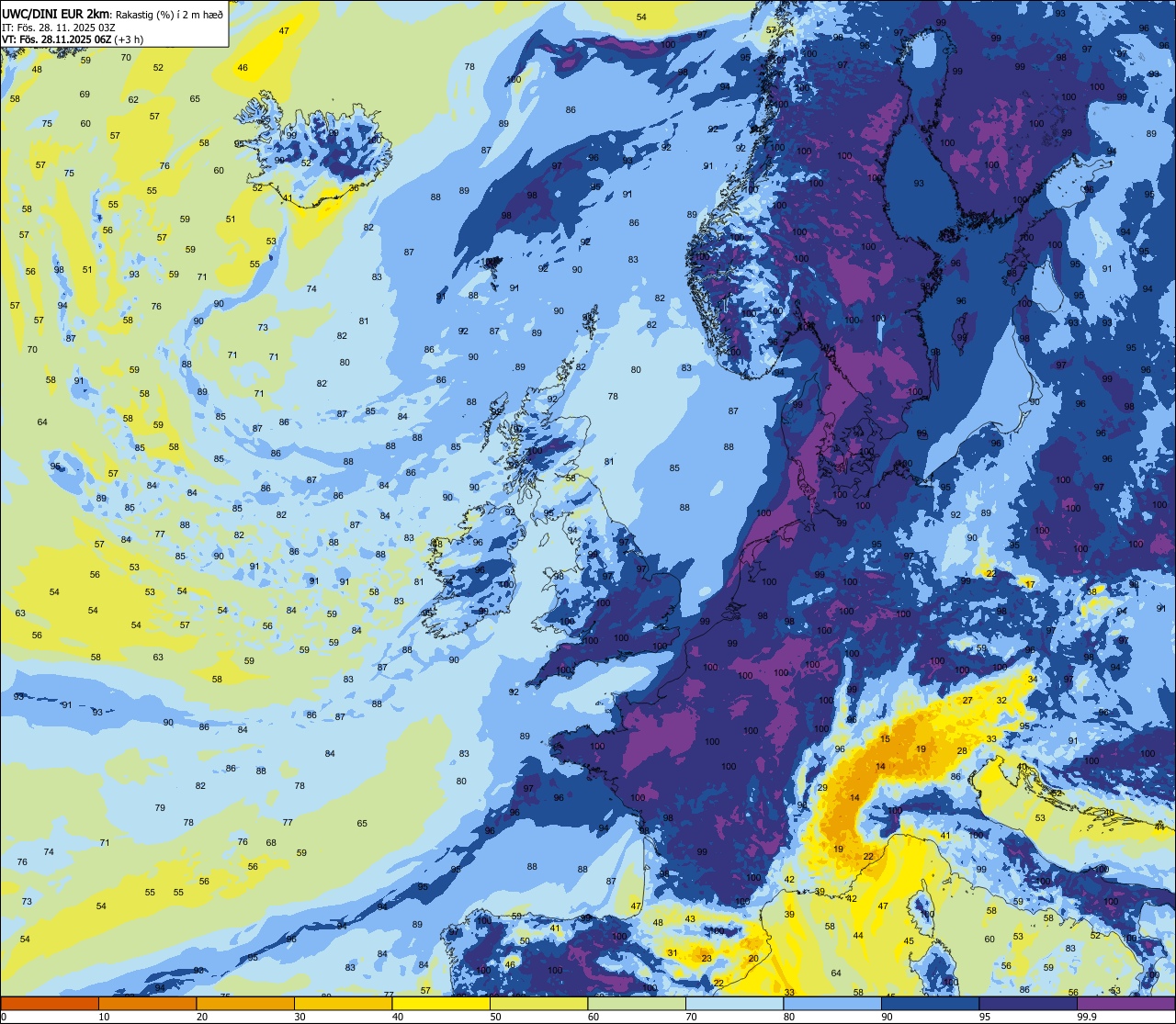Click the humidity value "43" on the map
1176x1024 pixels.
coord(690,919)
